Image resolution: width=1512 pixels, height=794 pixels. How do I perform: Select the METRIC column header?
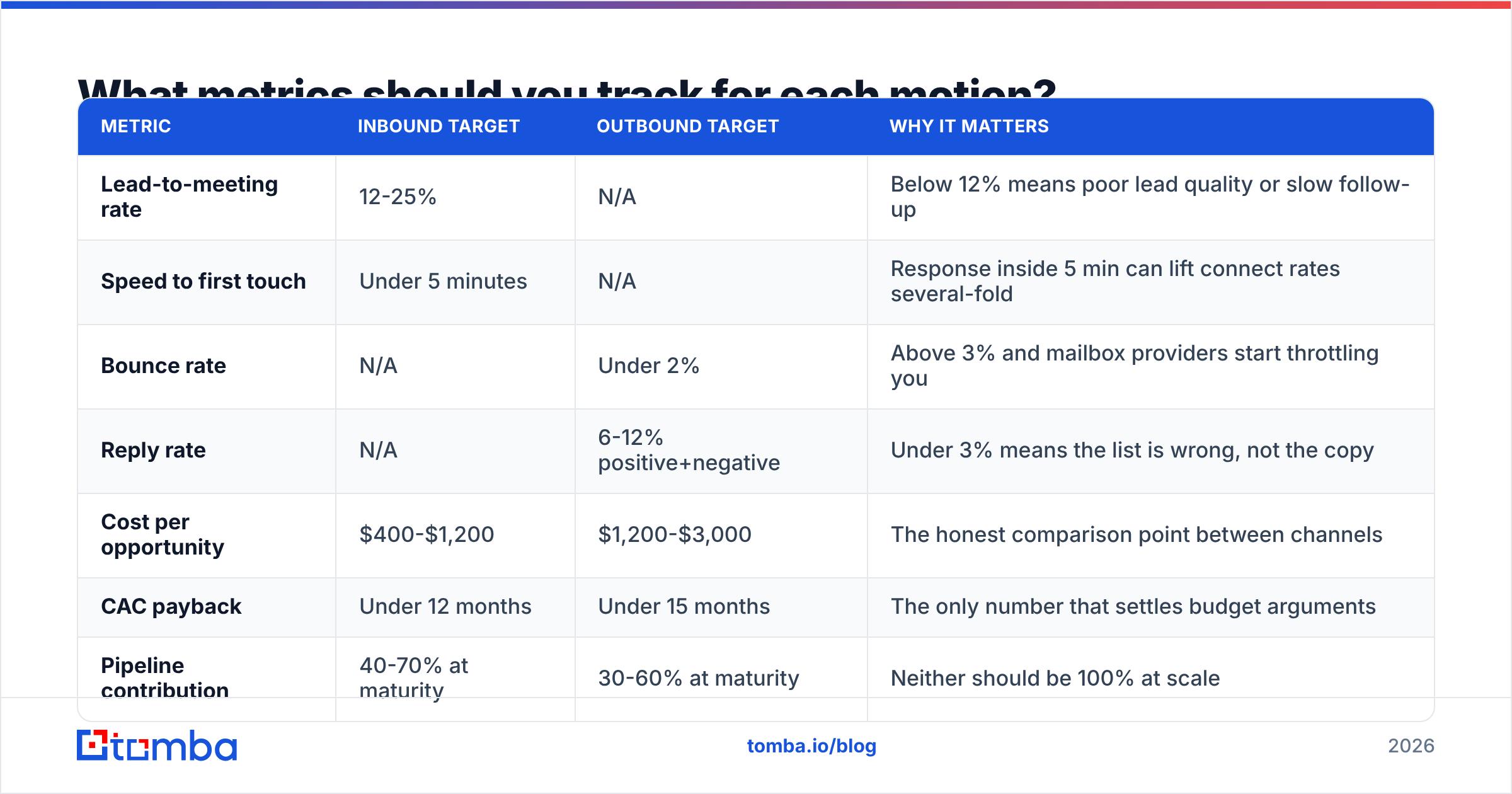136,126
